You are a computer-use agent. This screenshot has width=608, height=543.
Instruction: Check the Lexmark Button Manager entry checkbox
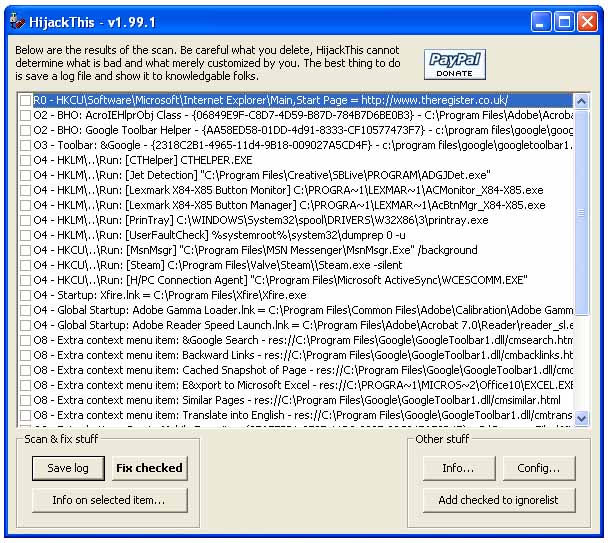coord(26,205)
